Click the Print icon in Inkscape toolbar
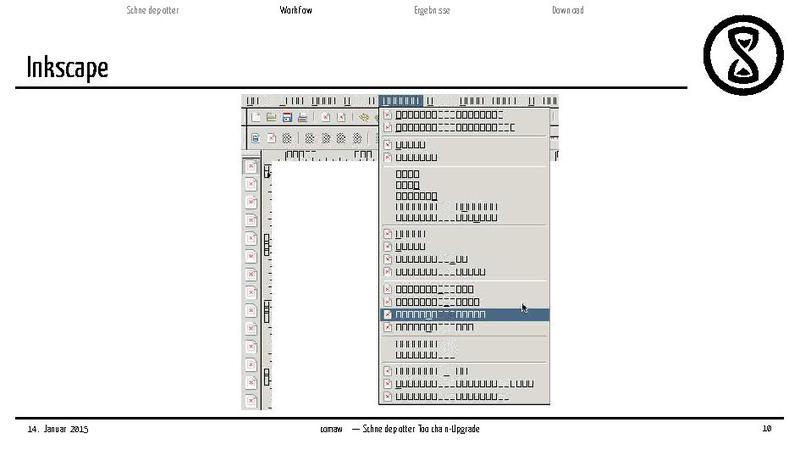Image resolution: width=800 pixels, height=450 pixels. (302, 117)
